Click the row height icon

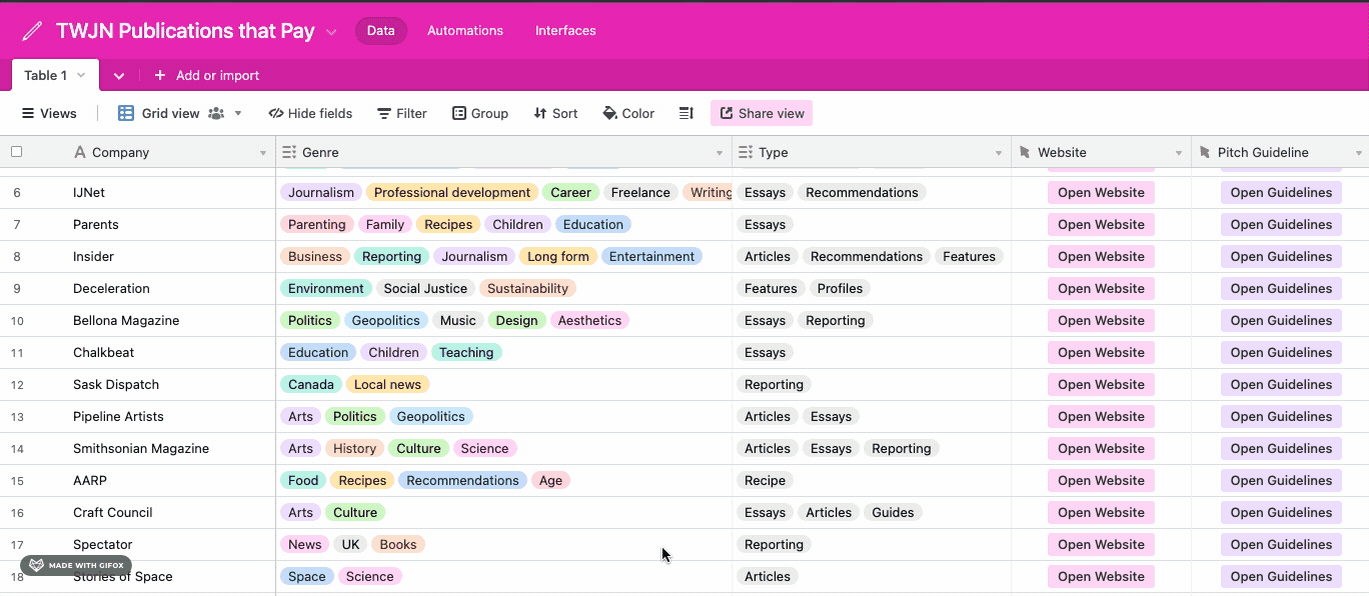pyautogui.click(x=686, y=114)
